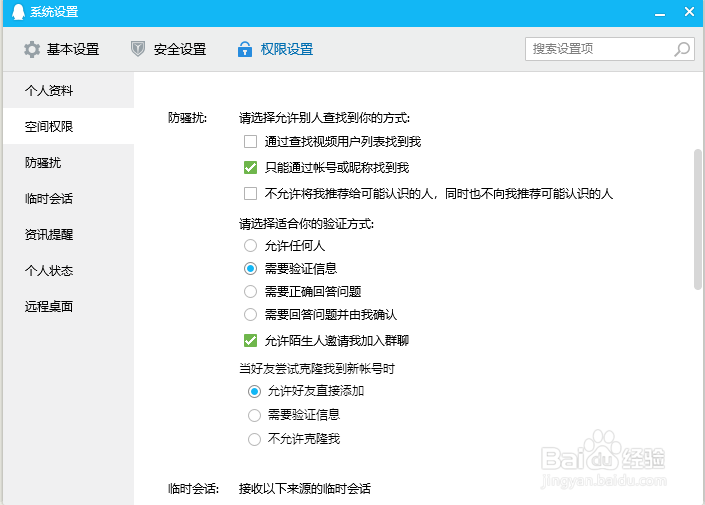Viewport: 705px width, 505px height.
Task: Open 个人资料 in the sidebar
Action: (68, 90)
